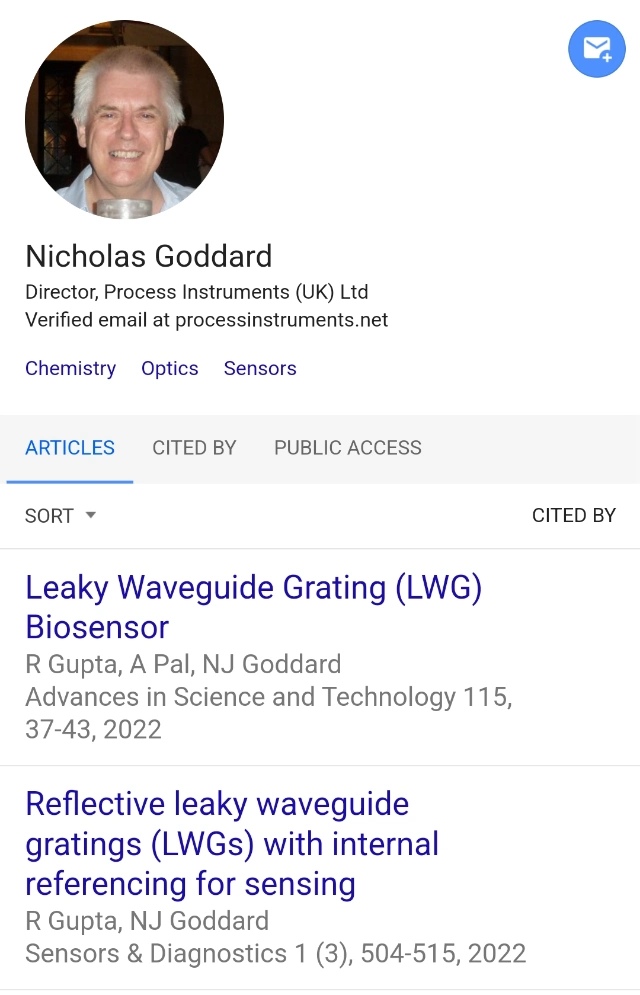Click the follow author envelope icon
Image resolution: width=640 pixels, height=995 pixels.
point(596,49)
